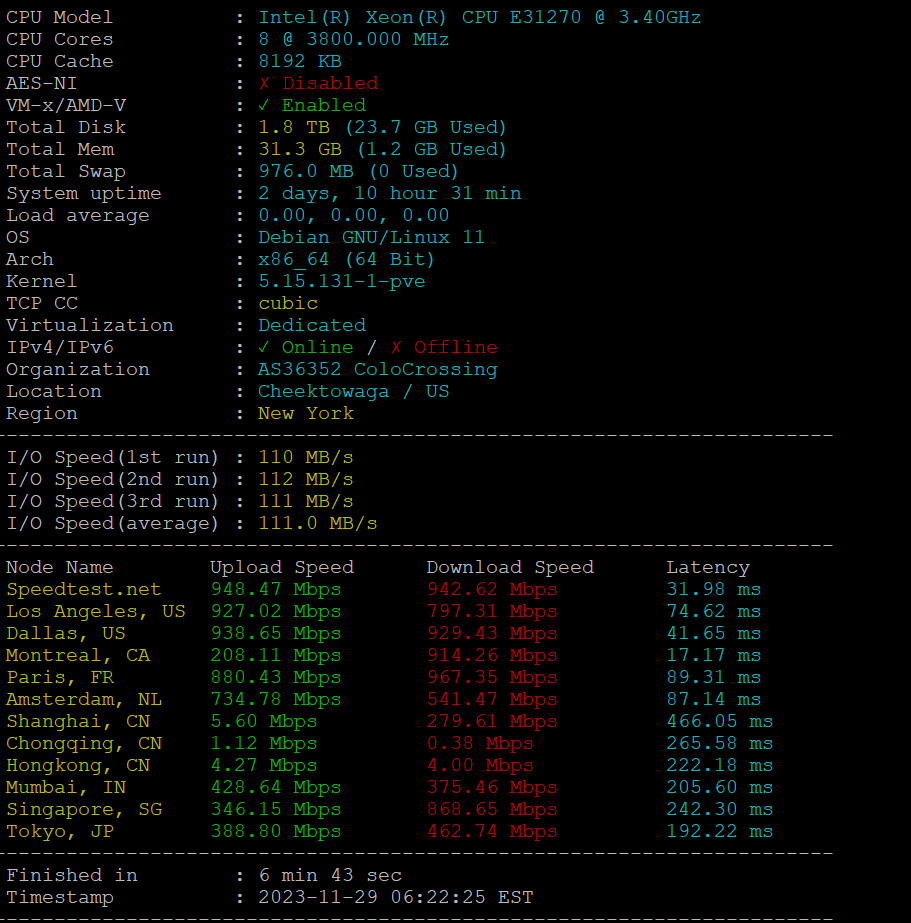911x923 pixels.
Task: Click Singapore's 868.65 Mbps download speed
Action: [491, 810]
